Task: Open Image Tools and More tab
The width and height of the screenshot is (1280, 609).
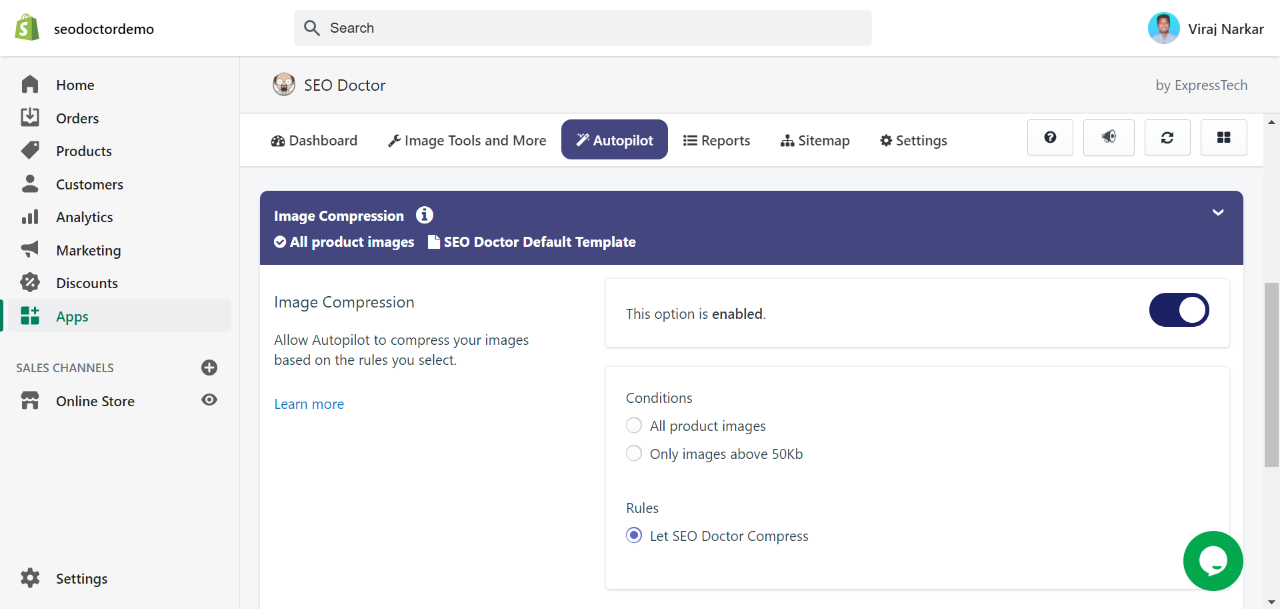Action: (467, 140)
